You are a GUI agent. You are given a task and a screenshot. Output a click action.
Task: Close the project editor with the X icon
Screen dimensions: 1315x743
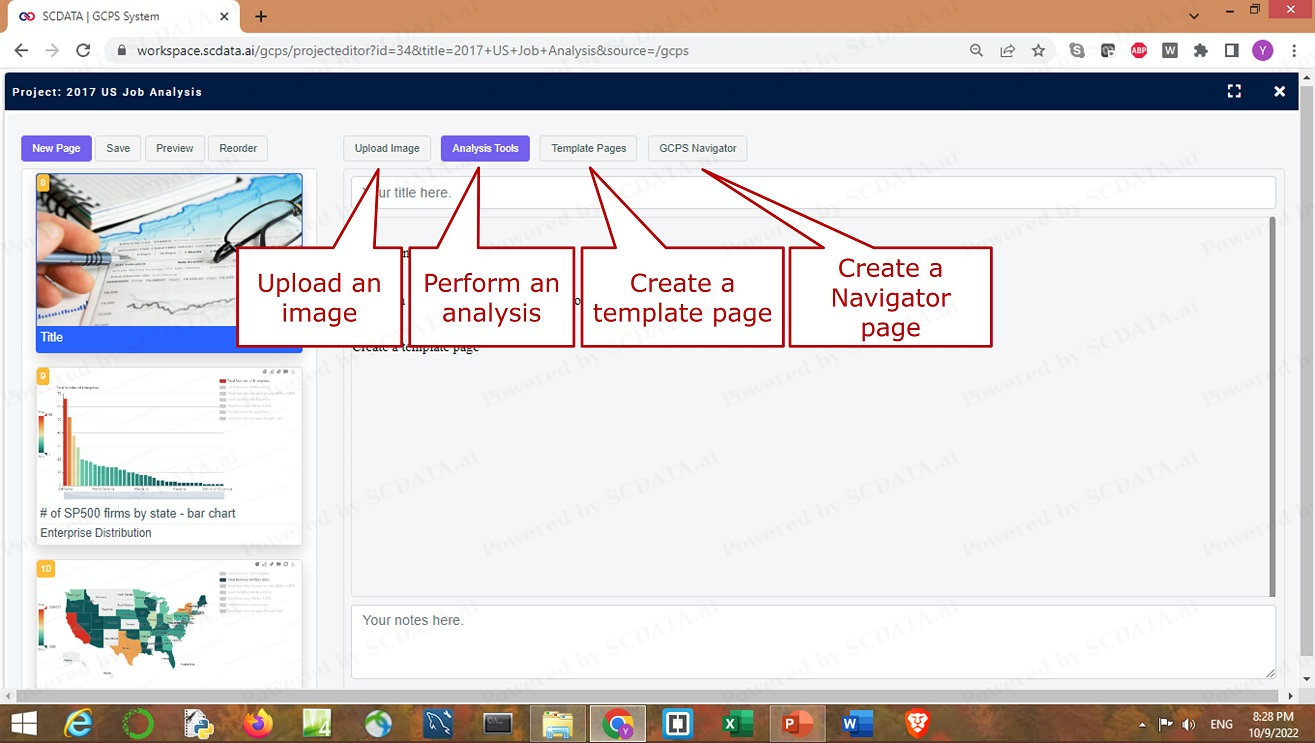[1279, 91]
